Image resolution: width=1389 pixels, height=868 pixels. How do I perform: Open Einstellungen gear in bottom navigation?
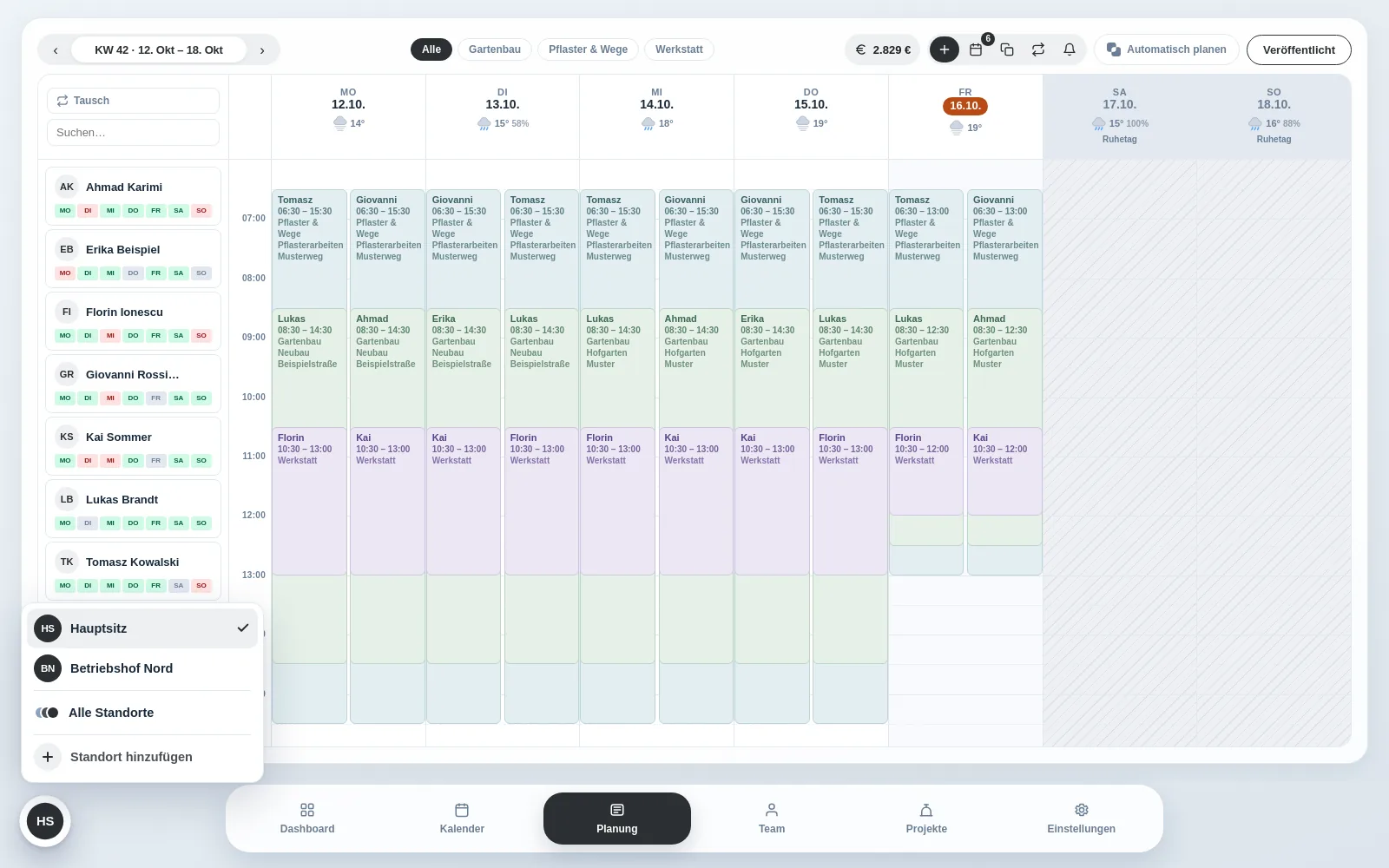coord(1081,819)
